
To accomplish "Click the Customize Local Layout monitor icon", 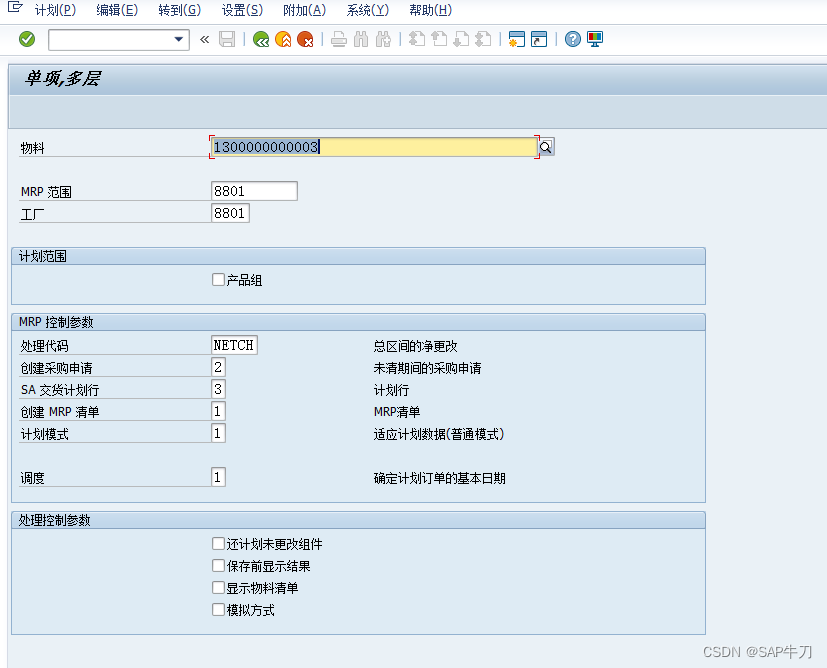I will pyautogui.click(x=595, y=39).
